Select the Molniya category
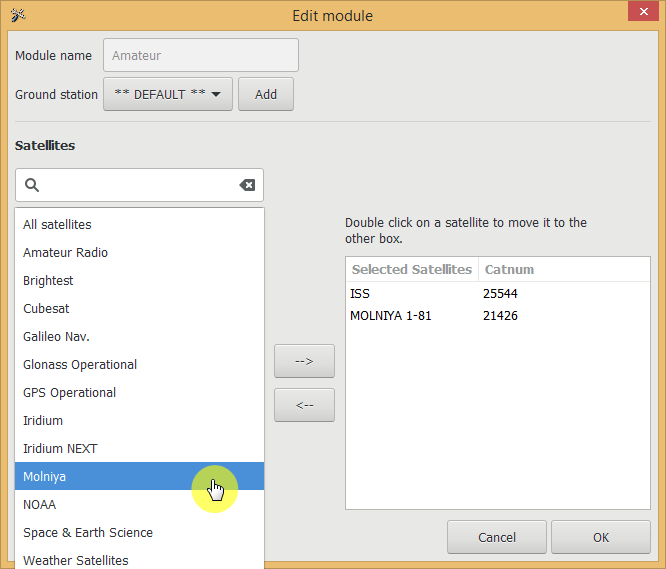 (x=45, y=477)
